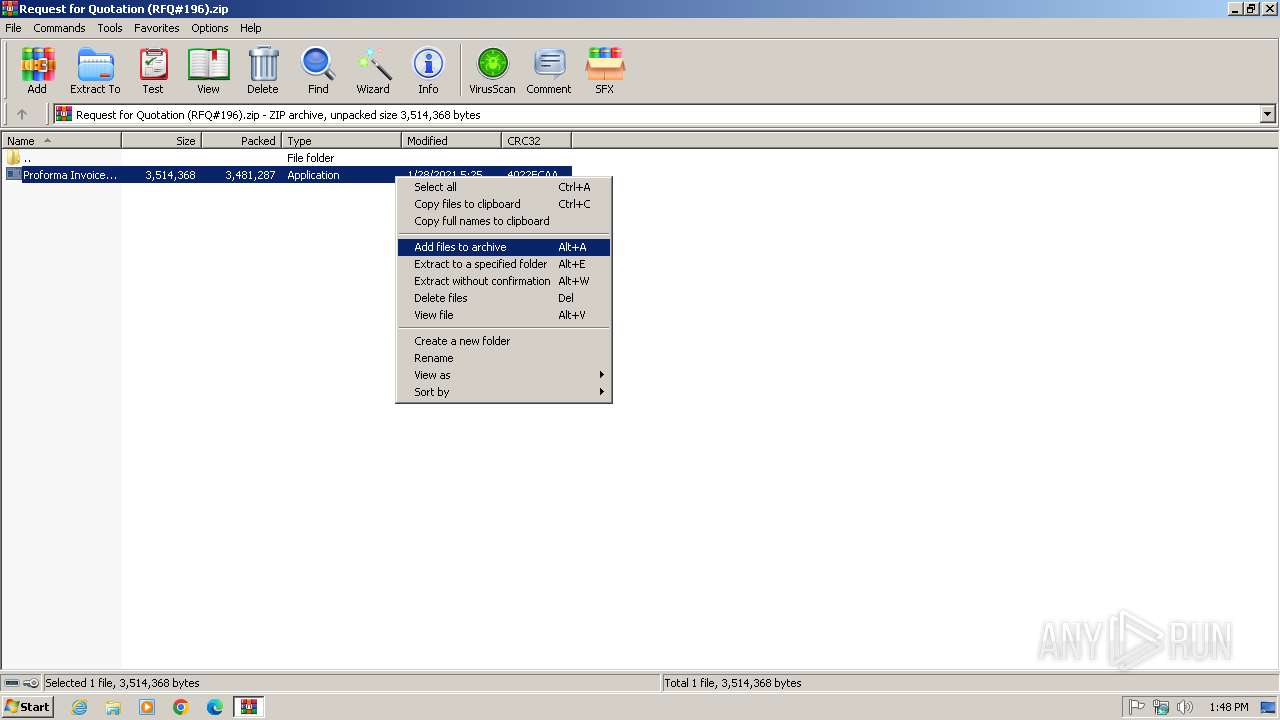Open the Help menu
The width and height of the screenshot is (1280, 720).
pos(251,28)
